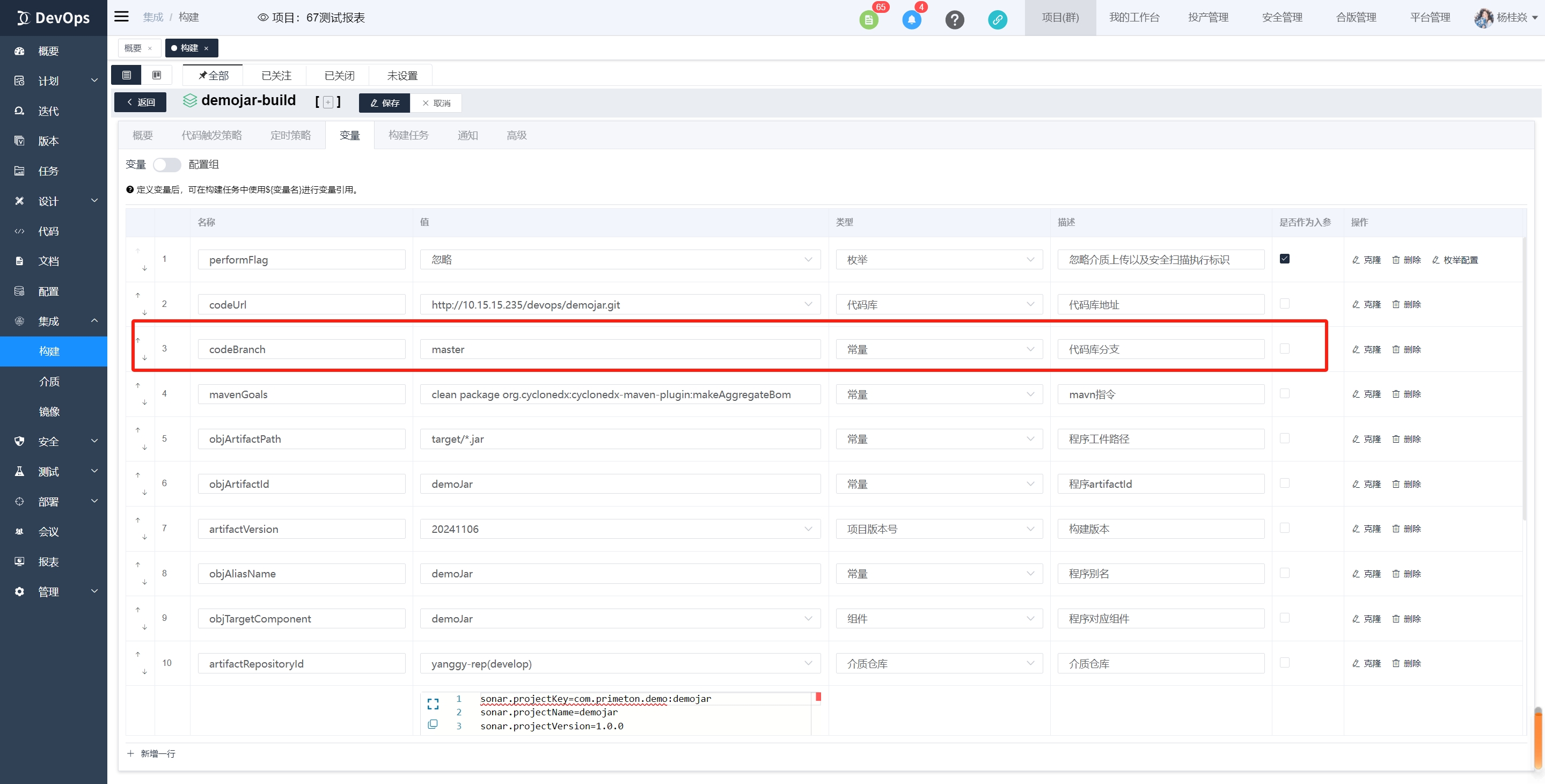This screenshot has height=784, width=1545.
Task: Click the hamburger menu icon
Action: (x=122, y=17)
